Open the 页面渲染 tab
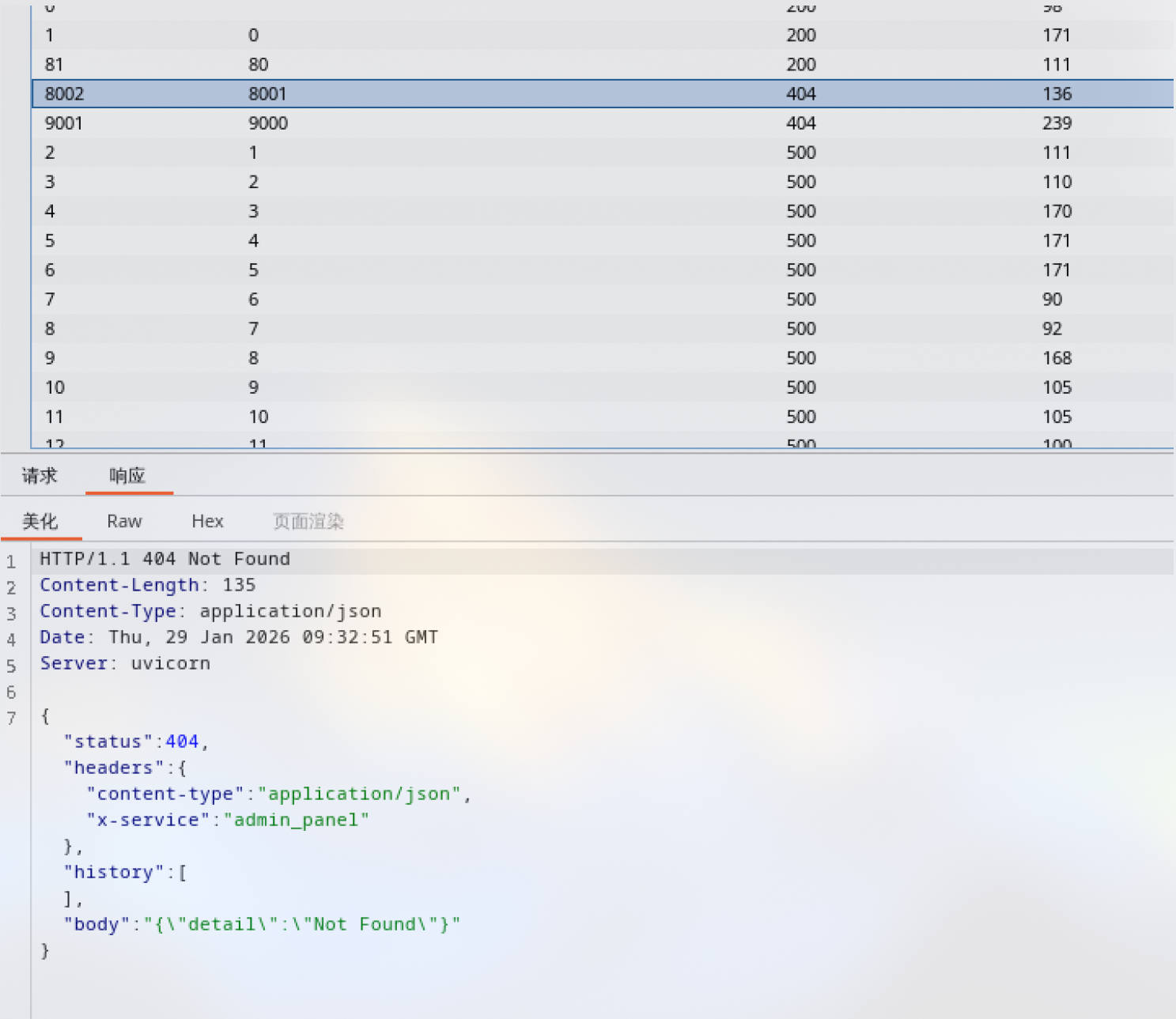The image size is (1176, 1019). [x=308, y=522]
